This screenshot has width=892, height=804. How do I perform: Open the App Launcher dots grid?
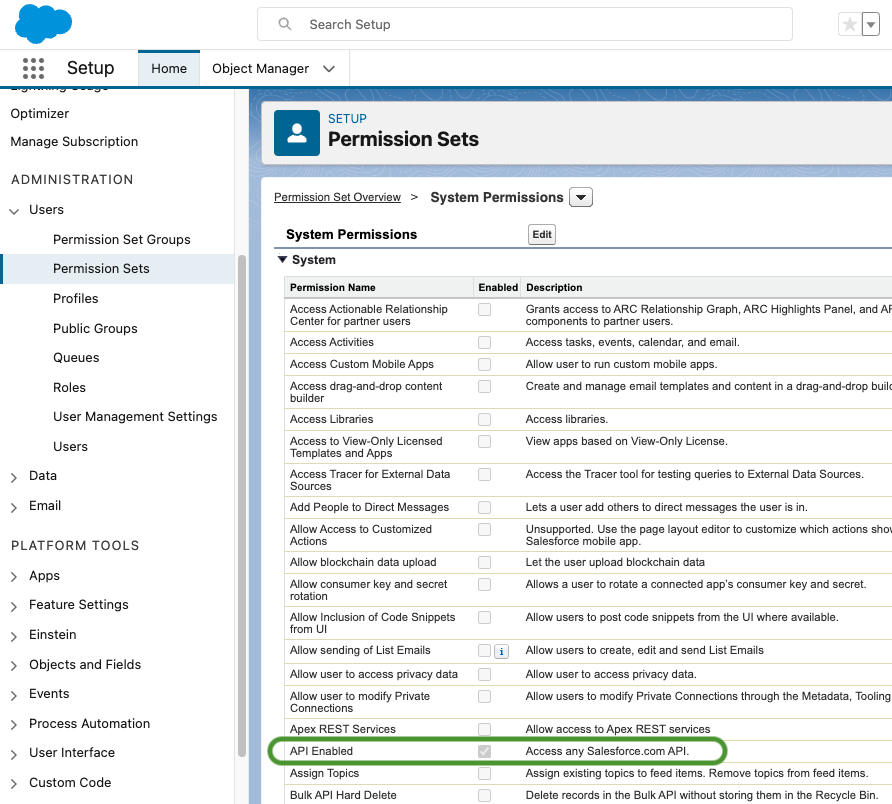(33, 68)
